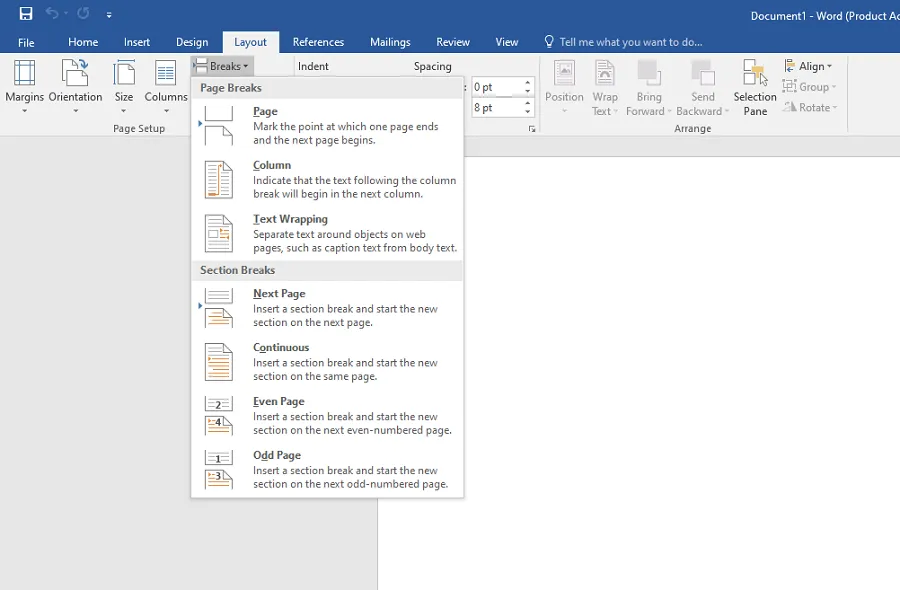
Task: Open the Wrap Text dropdown
Action: (x=605, y=87)
